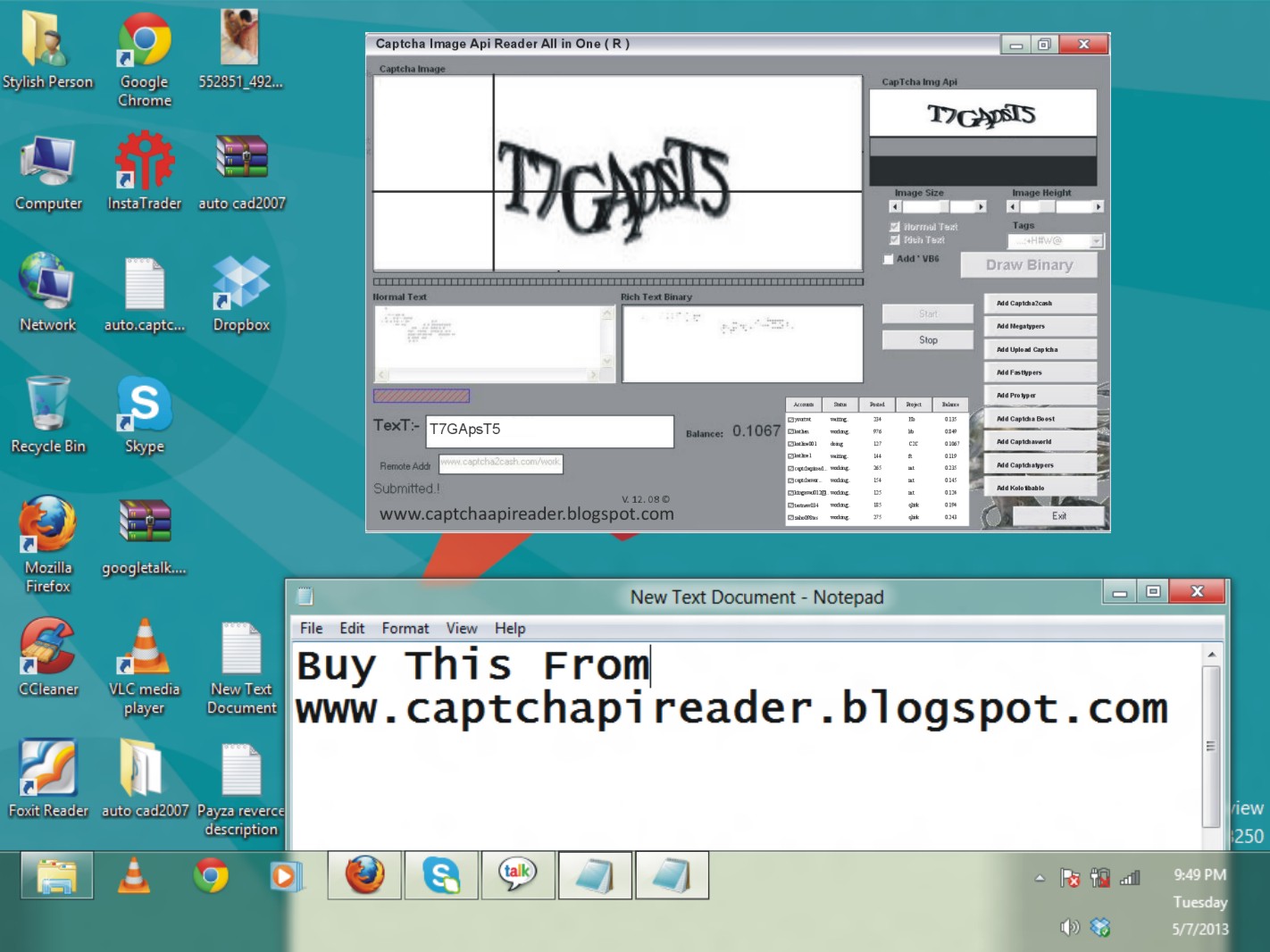Viewport: 1270px width, 952px height.
Task: Launch VLC from the taskbar cone icon
Action: coord(134,875)
